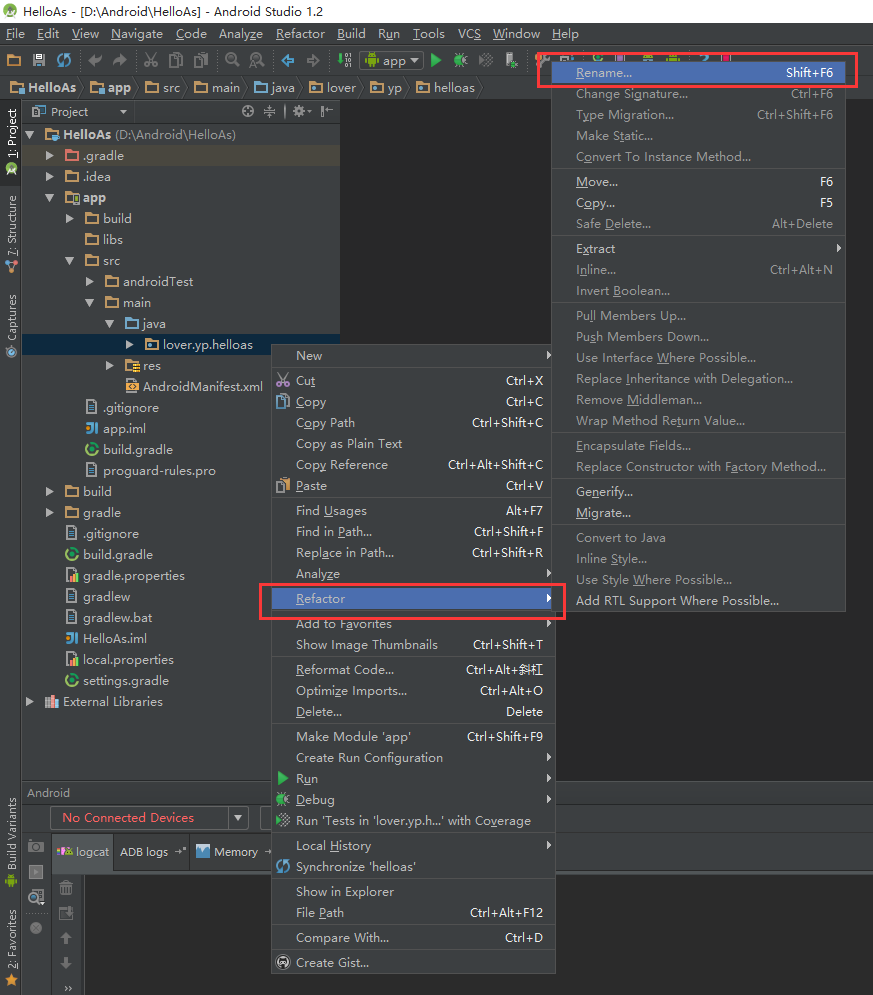Click the Cut scissors toolbar icon
Image resolution: width=873 pixels, height=995 pixels.
pos(151,60)
